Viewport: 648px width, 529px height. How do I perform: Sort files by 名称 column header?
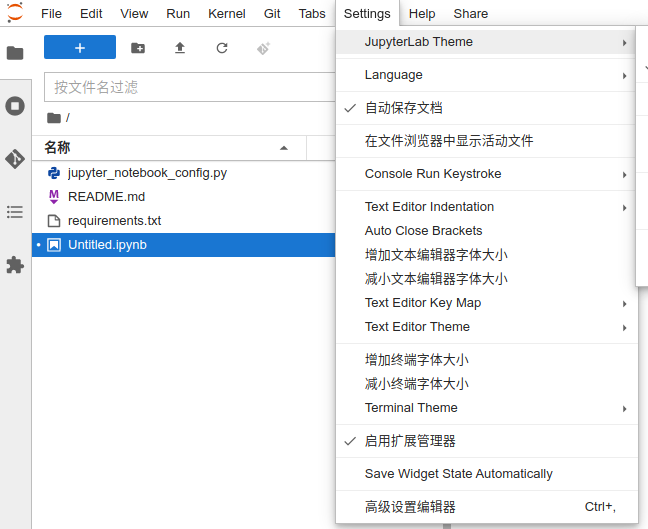point(169,148)
